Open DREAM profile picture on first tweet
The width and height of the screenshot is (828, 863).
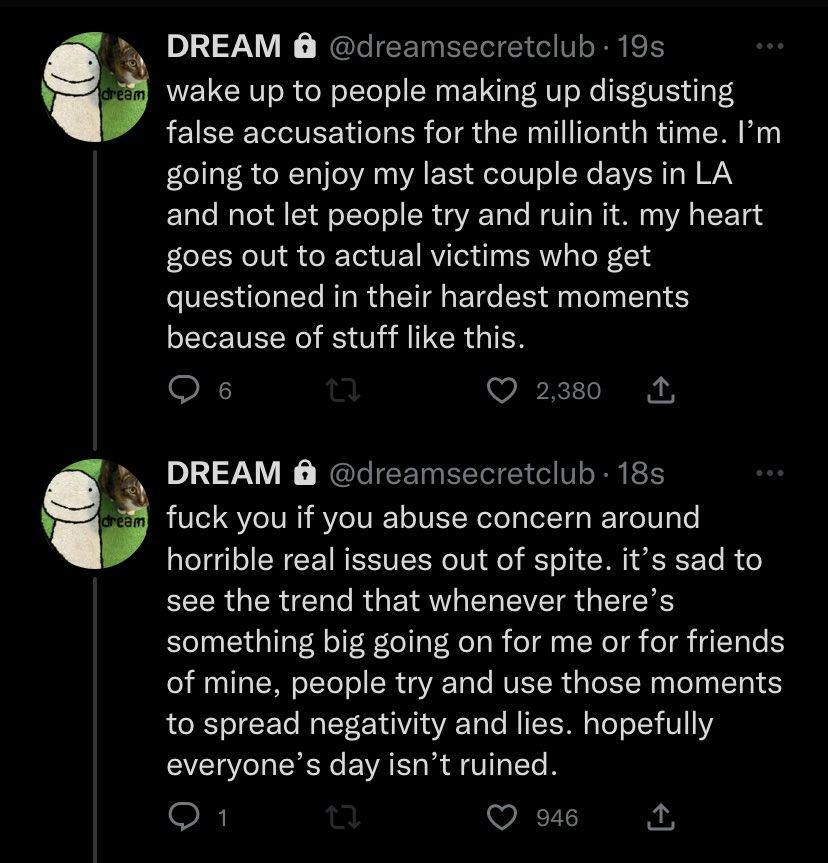[95, 87]
